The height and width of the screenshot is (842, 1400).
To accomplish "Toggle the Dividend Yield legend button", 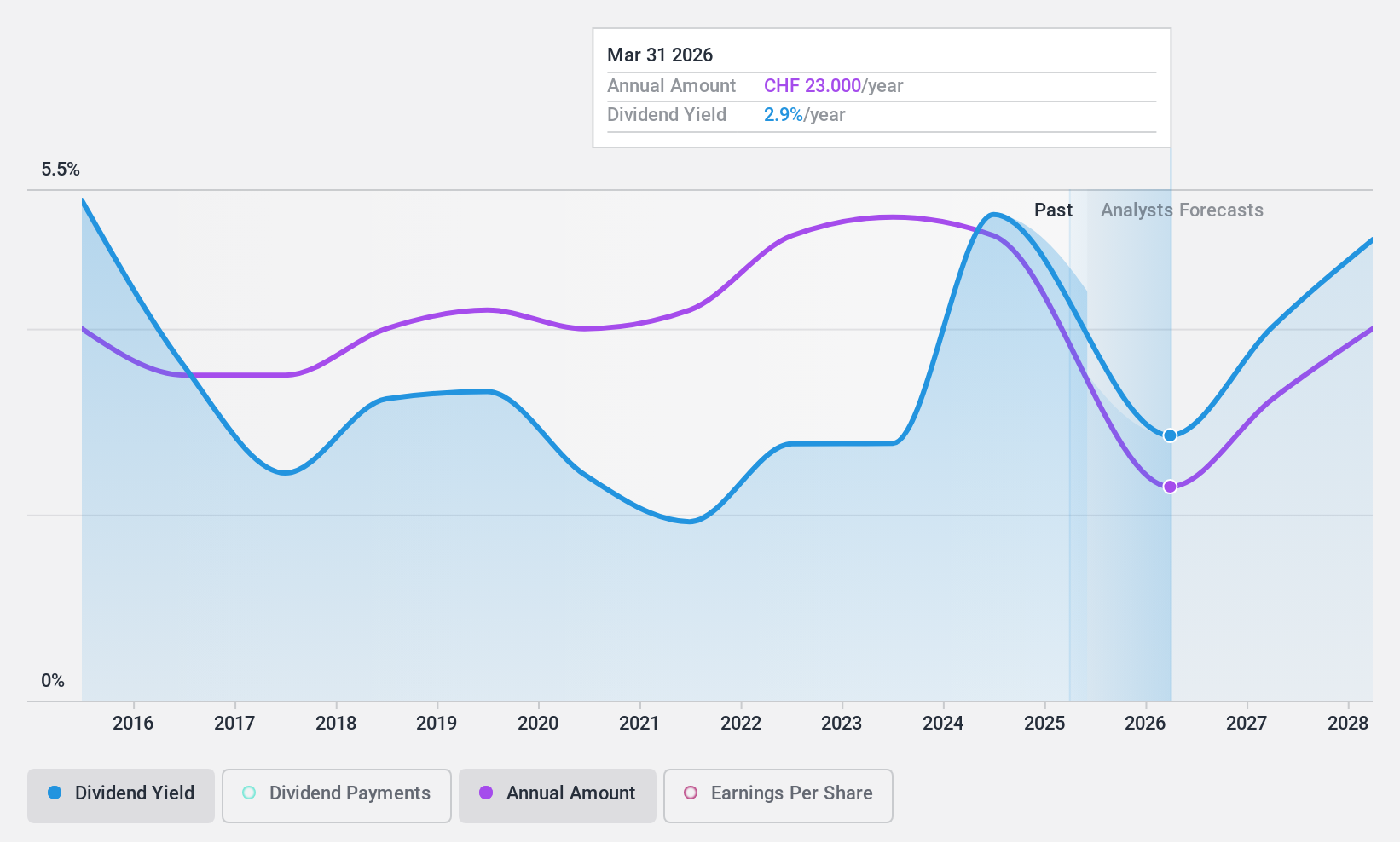I will point(121,795).
